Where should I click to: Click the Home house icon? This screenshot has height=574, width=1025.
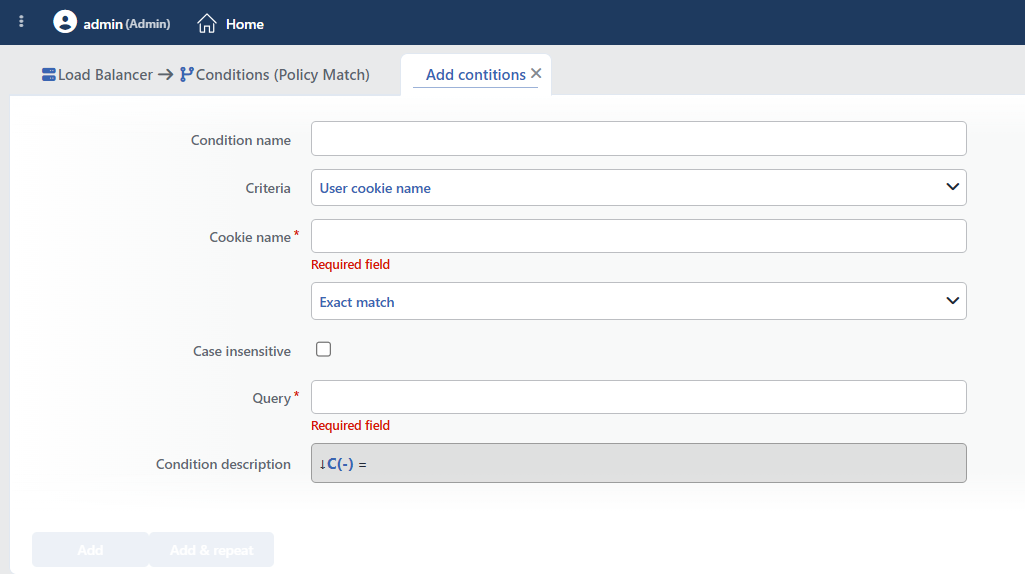(207, 24)
